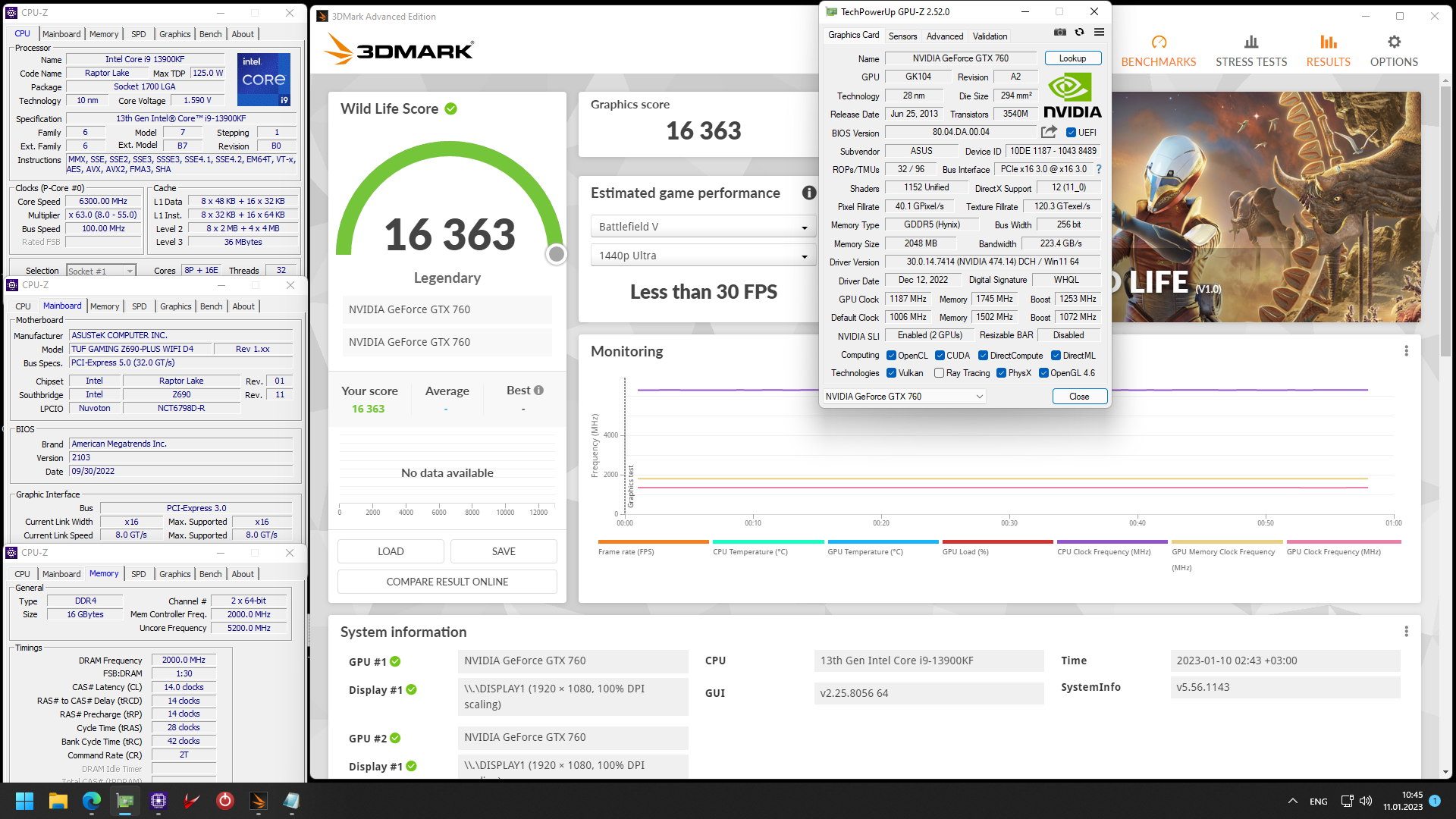Screen dimensions: 1456x819
Task: Toggle the OpenGL 4.6 checkbox
Action: [1043, 373]
